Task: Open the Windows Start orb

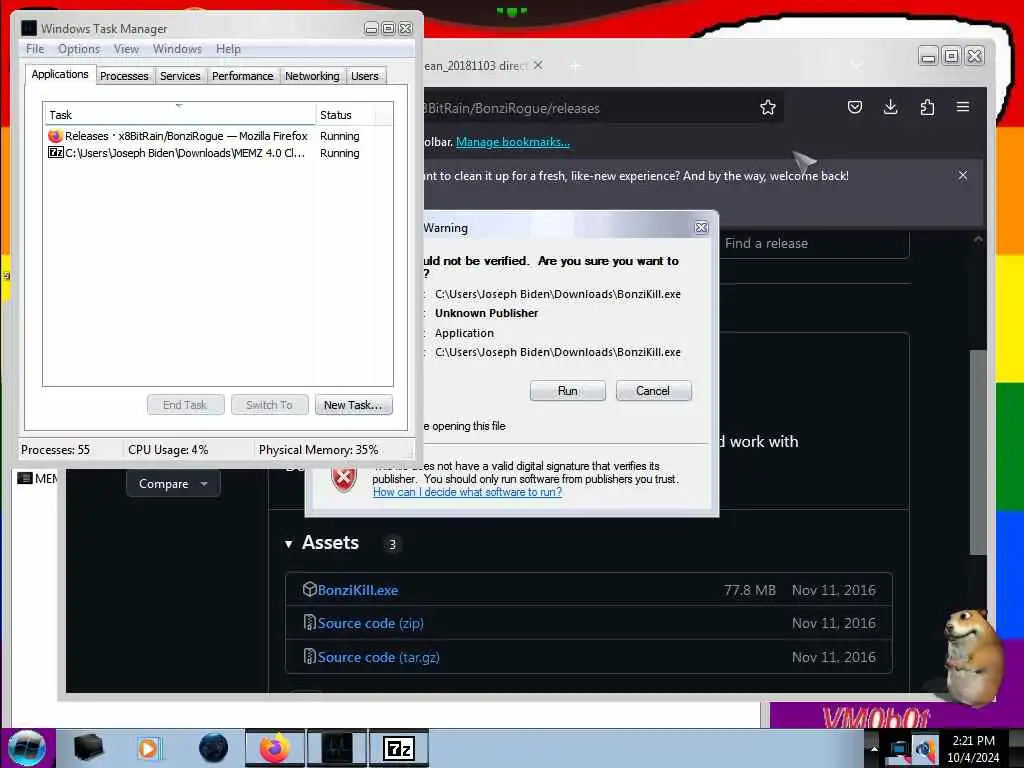Action: [27, 748]
